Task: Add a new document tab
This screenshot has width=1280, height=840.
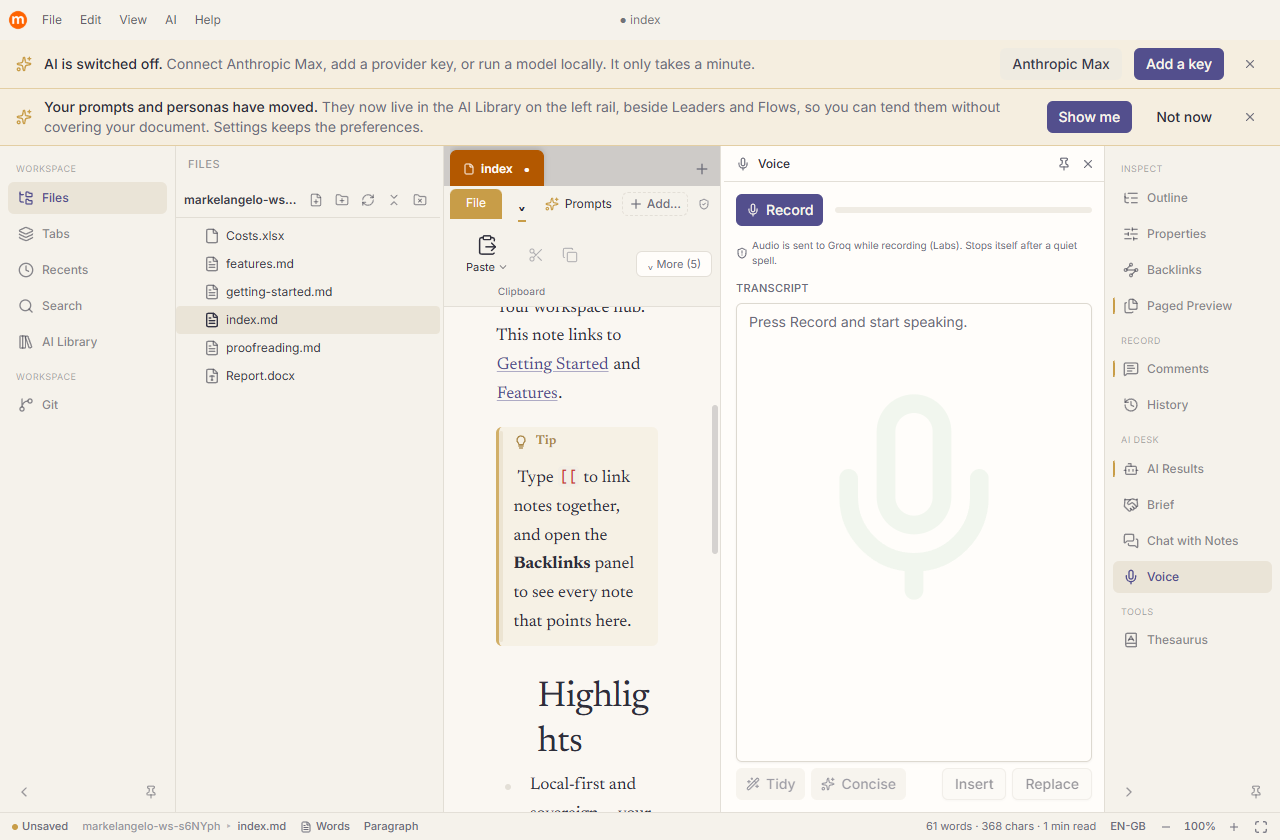Action: pyautogui.click(x=702, y=169)
